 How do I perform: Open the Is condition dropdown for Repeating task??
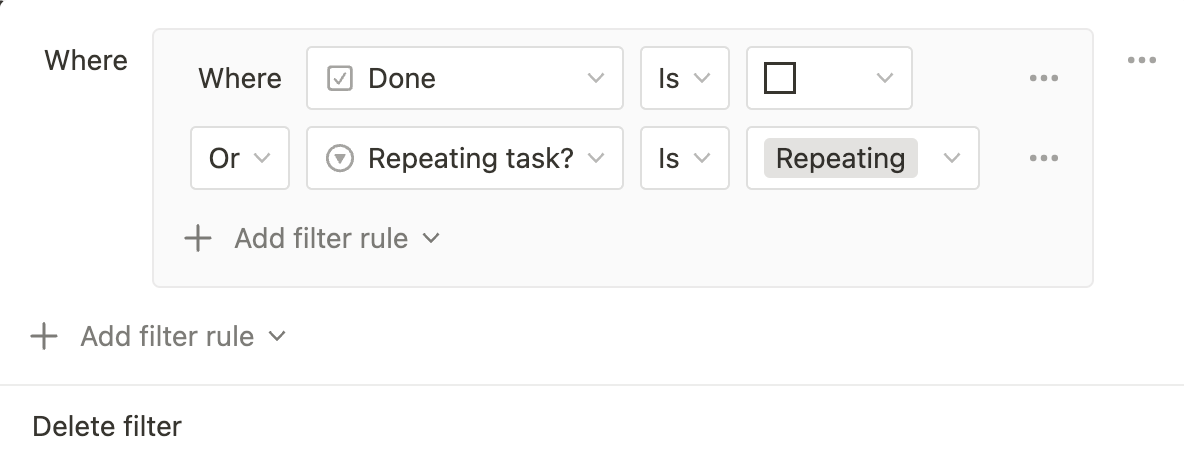tap(684, 158)
